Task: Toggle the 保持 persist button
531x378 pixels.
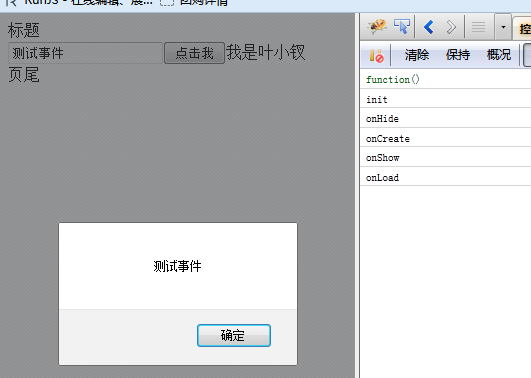Action: (458, 55)
